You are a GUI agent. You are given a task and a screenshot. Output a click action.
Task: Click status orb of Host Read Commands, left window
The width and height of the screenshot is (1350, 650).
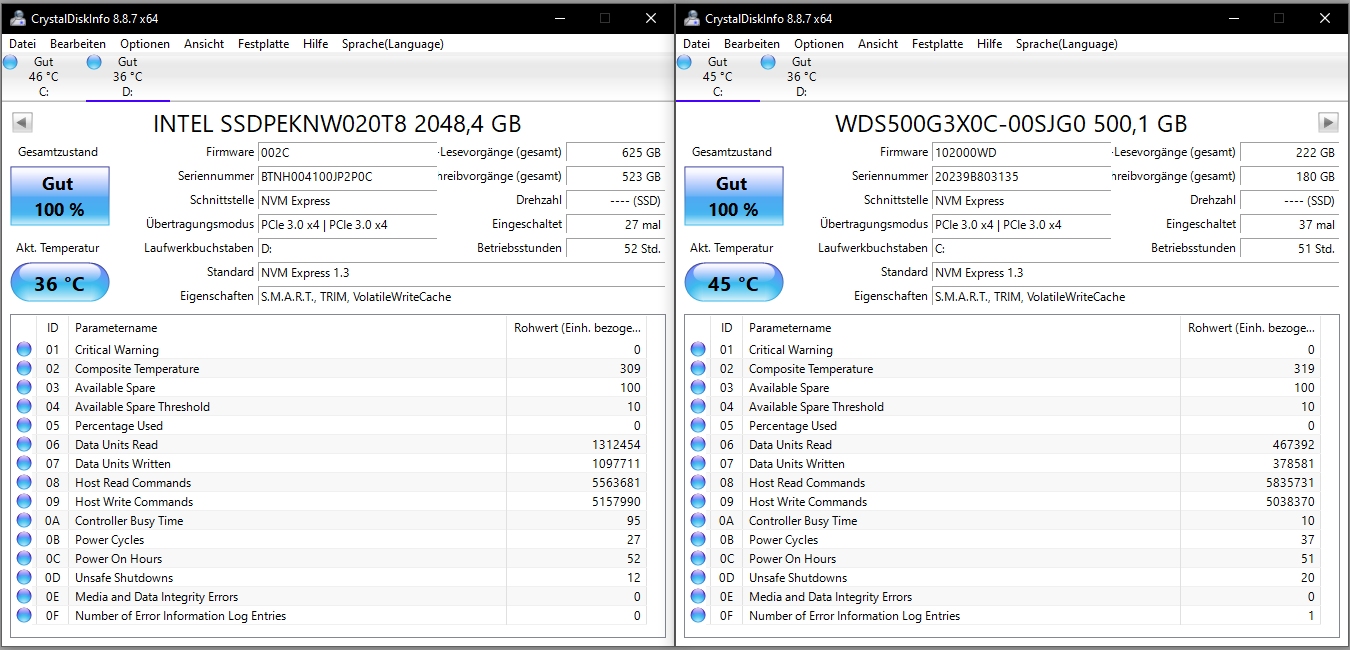pyautogui.click(x=24, y=483)
